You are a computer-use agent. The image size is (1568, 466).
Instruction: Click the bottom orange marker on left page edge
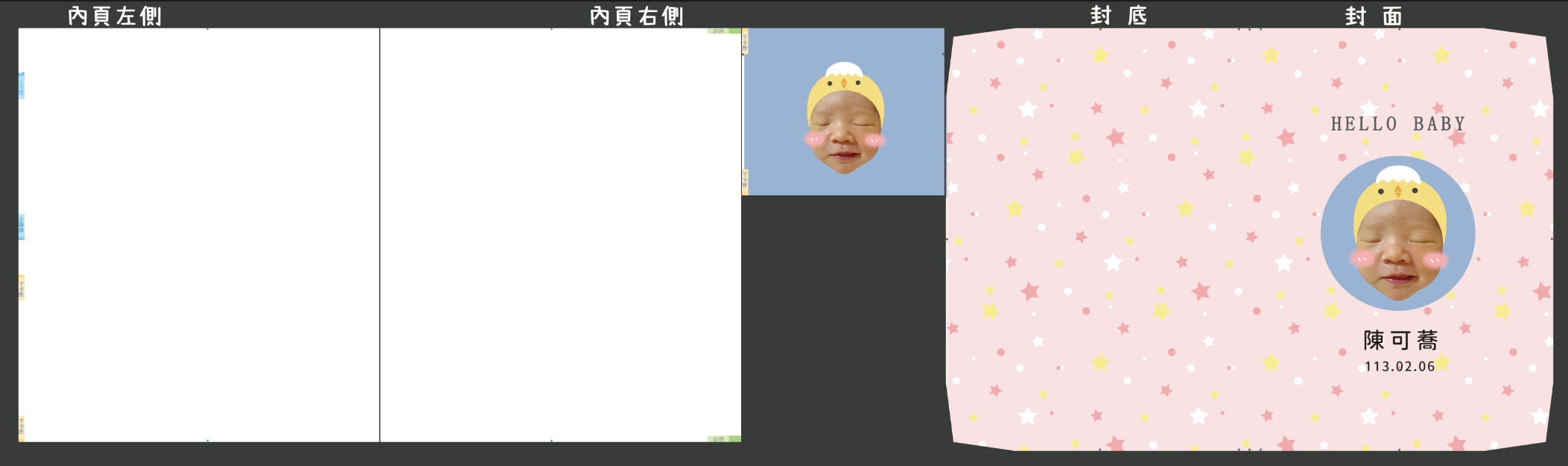22,428
